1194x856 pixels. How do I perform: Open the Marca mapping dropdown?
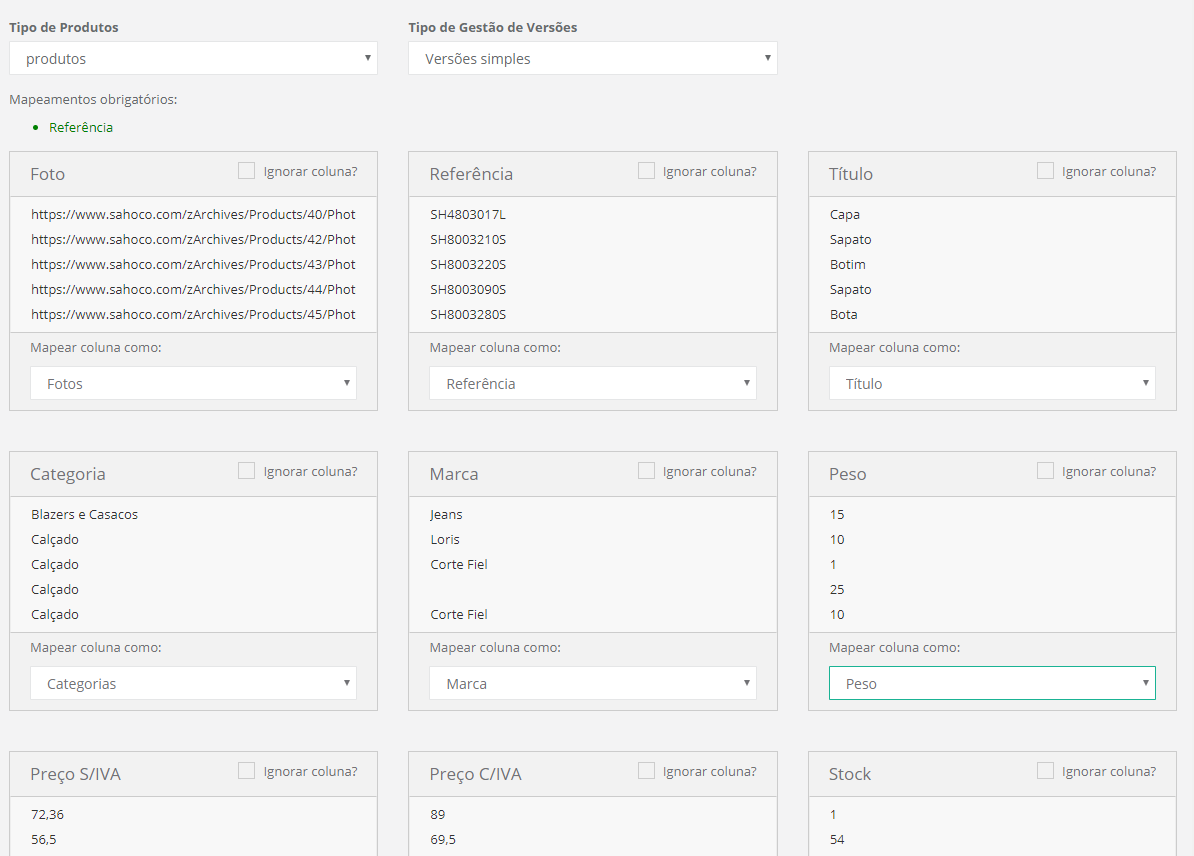point(592,683)
